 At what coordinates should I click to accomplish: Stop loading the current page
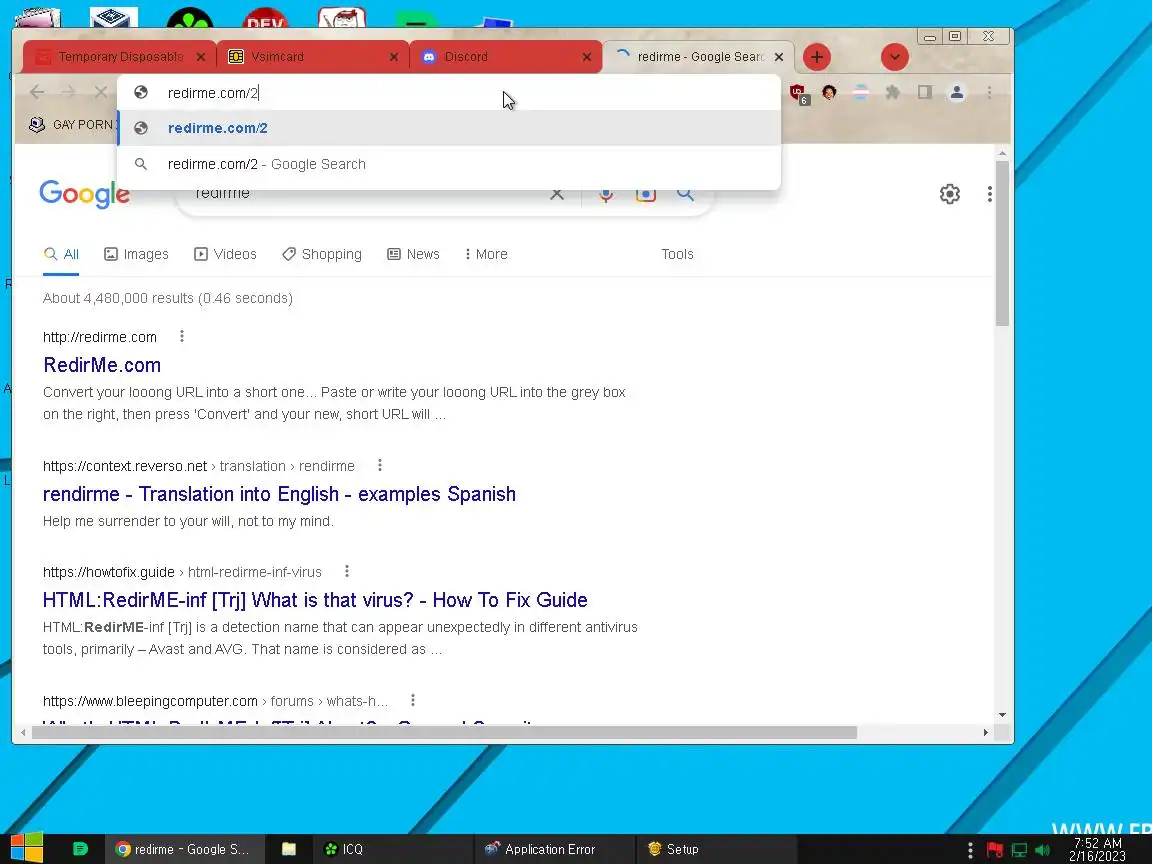(x=101, y=92)
